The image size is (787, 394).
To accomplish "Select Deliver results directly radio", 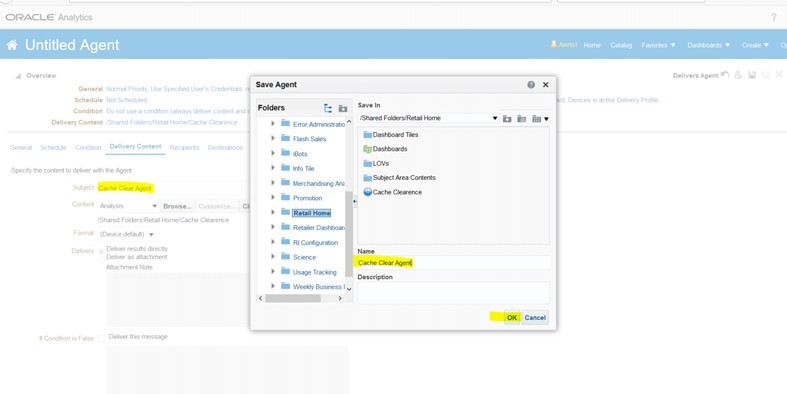I will pyautogui.click(x=101, y=250).
